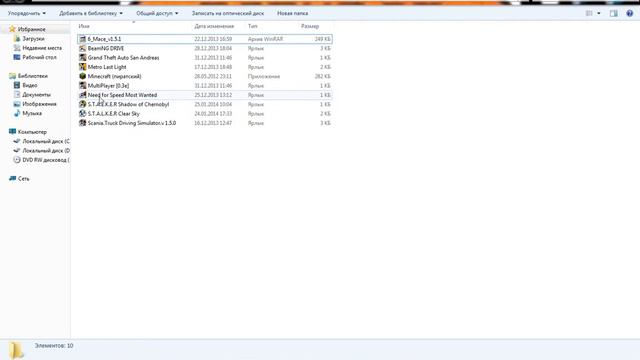Open DVD RW дисковод drive
This screenshot has width=640, height=360.
(x=46, y=160)
